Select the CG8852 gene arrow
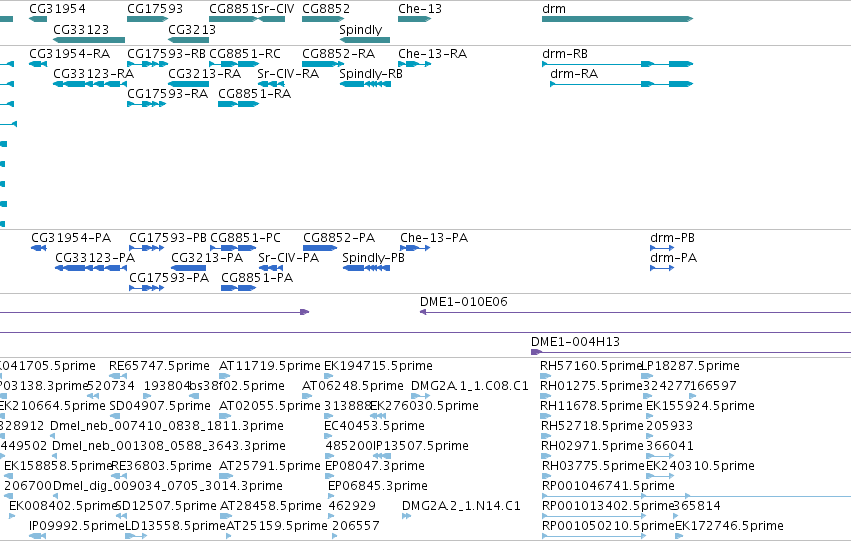The image size is (851, 541). coord(323,19)
